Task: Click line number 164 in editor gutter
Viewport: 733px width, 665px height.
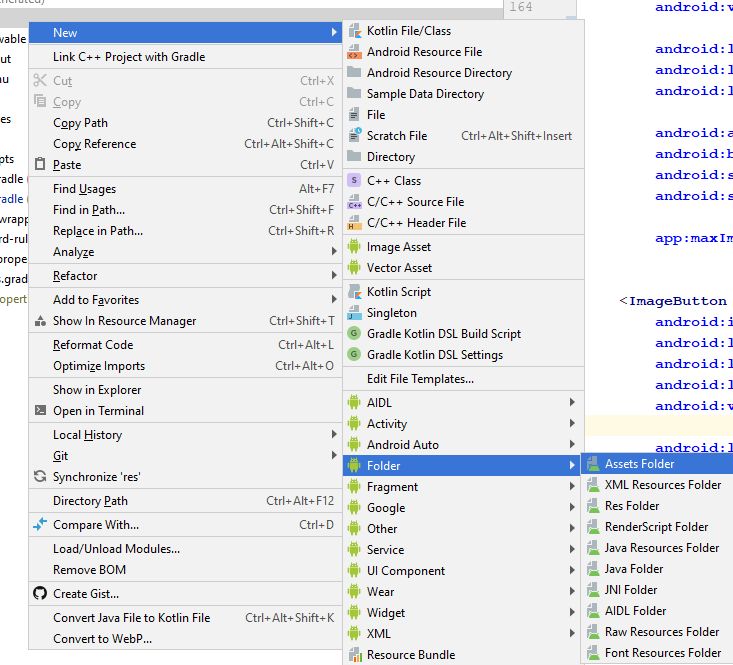Action: point(520,7)
